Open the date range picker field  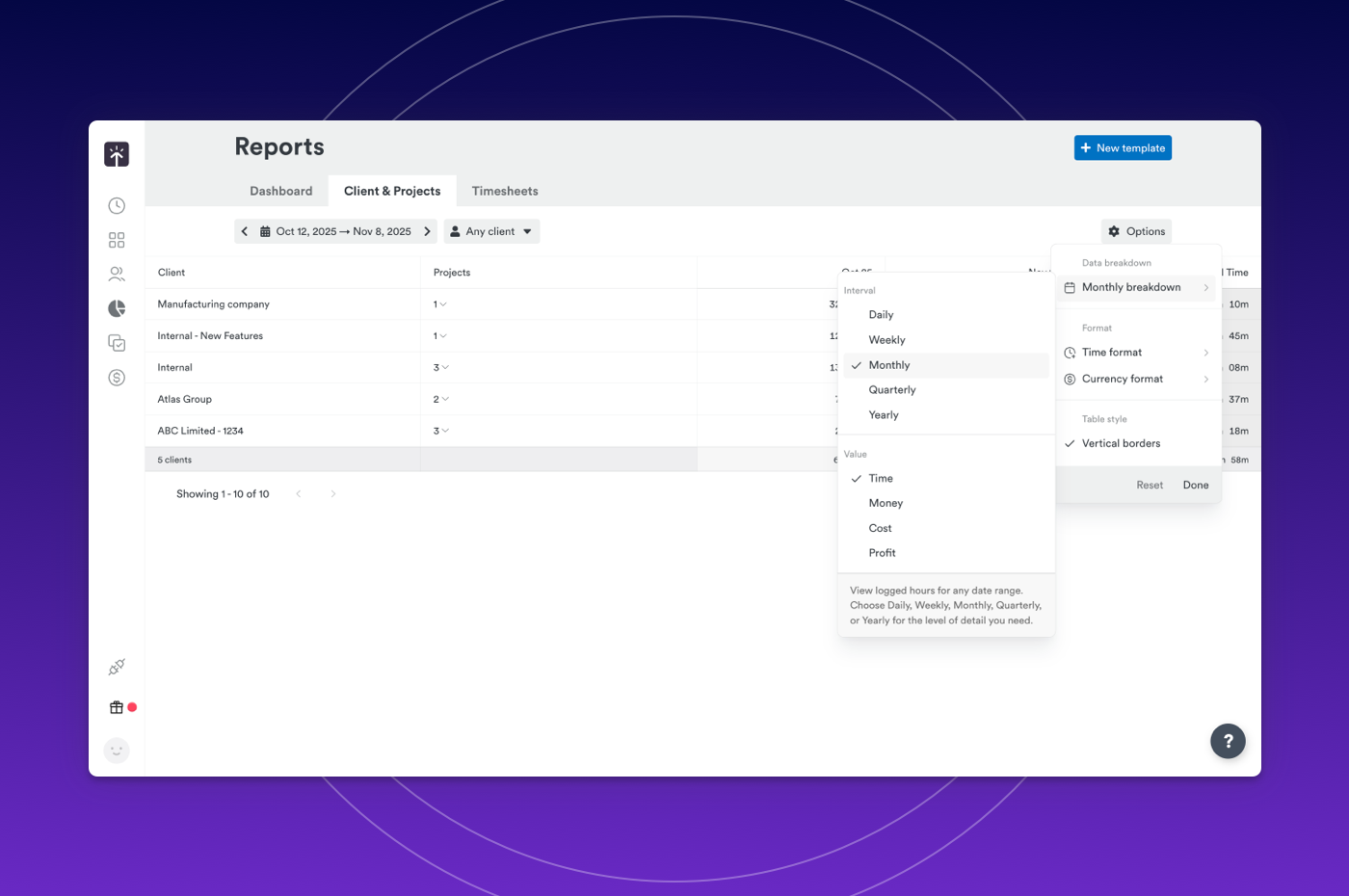click(x=335, y=231)
